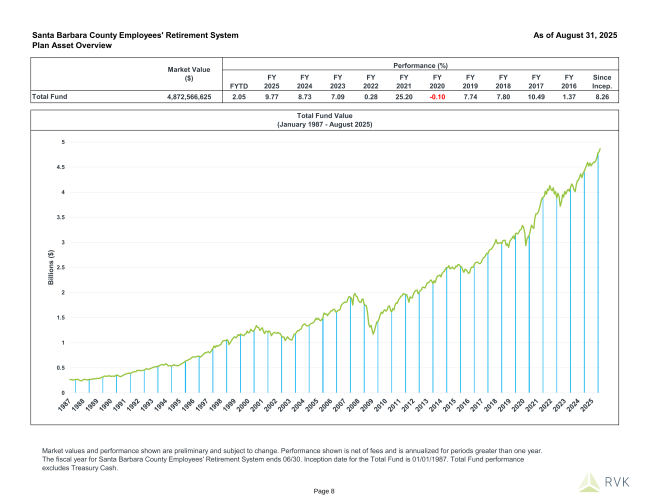
Task: Click the Billions ($) y-axis label
Action: (50, 268)
